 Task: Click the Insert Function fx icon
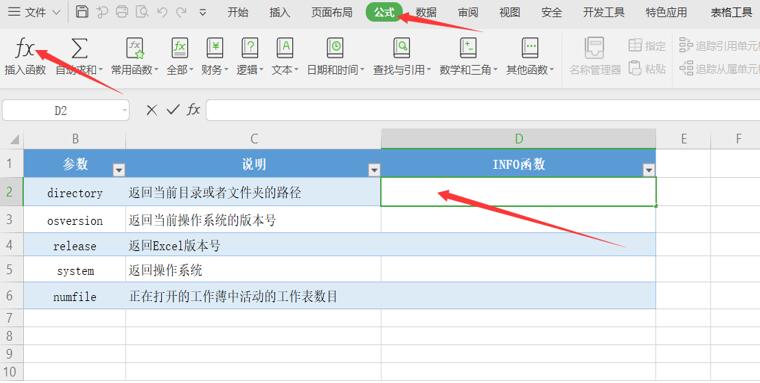[25, 48]
